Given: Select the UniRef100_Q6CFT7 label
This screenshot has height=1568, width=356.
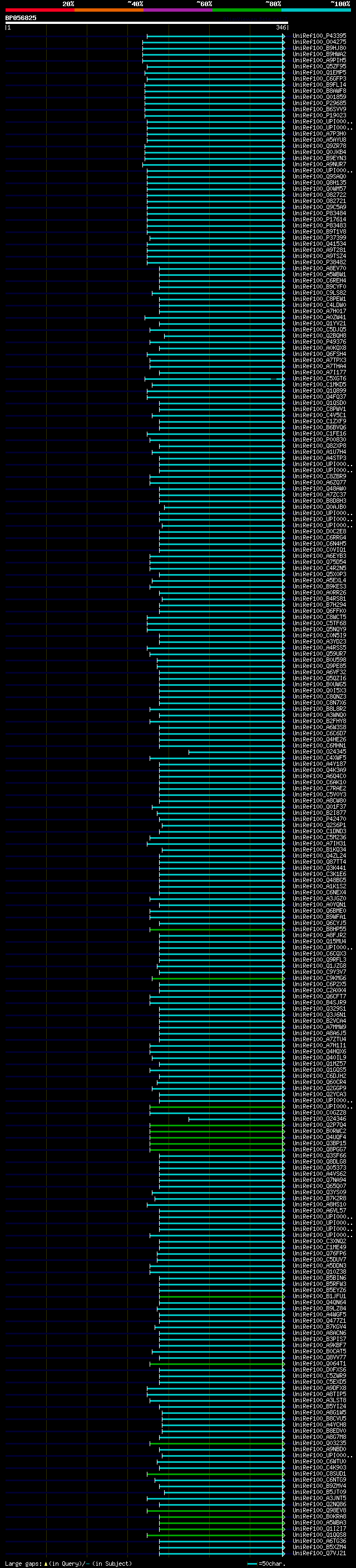Looking at the screenshot, I should 319,997.
